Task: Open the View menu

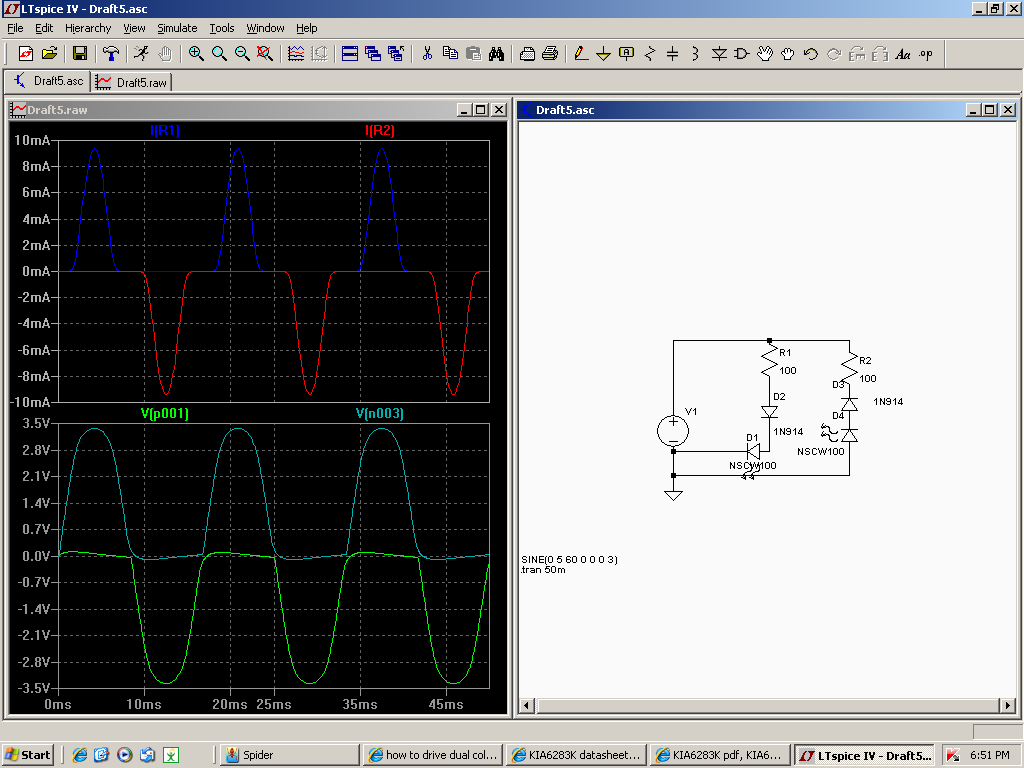Action: tap(134, 28)
